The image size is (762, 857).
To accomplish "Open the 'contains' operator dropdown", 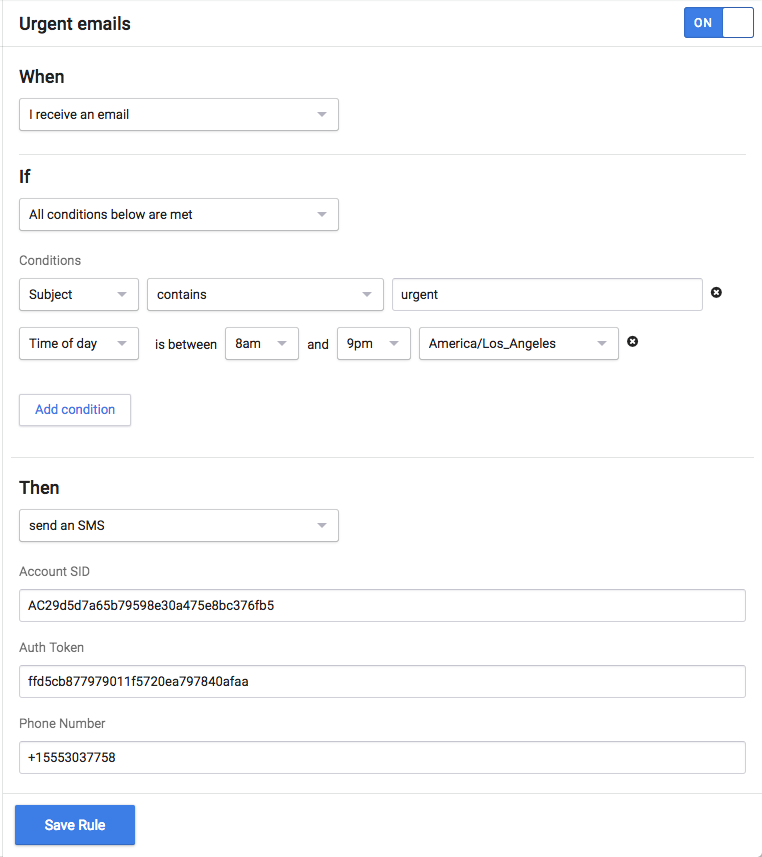I will tap(265, 295).
